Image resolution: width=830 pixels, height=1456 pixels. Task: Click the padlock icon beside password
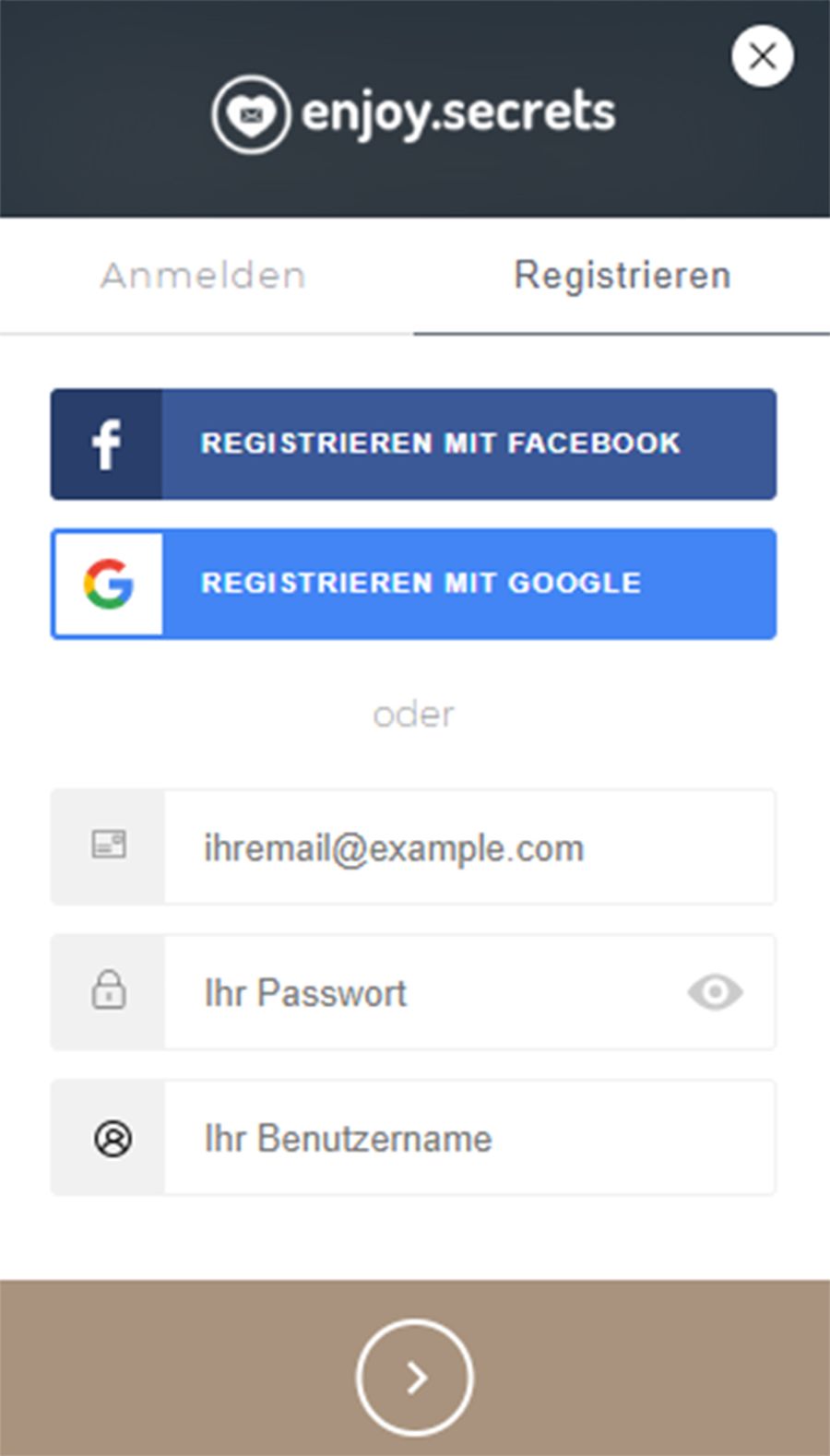tap(109, 989)
